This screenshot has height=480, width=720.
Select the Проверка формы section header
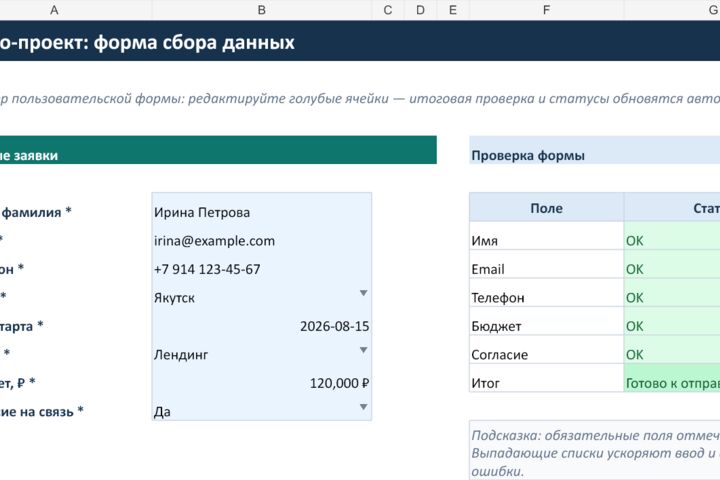pyautogui.click(x=595, y=150)
